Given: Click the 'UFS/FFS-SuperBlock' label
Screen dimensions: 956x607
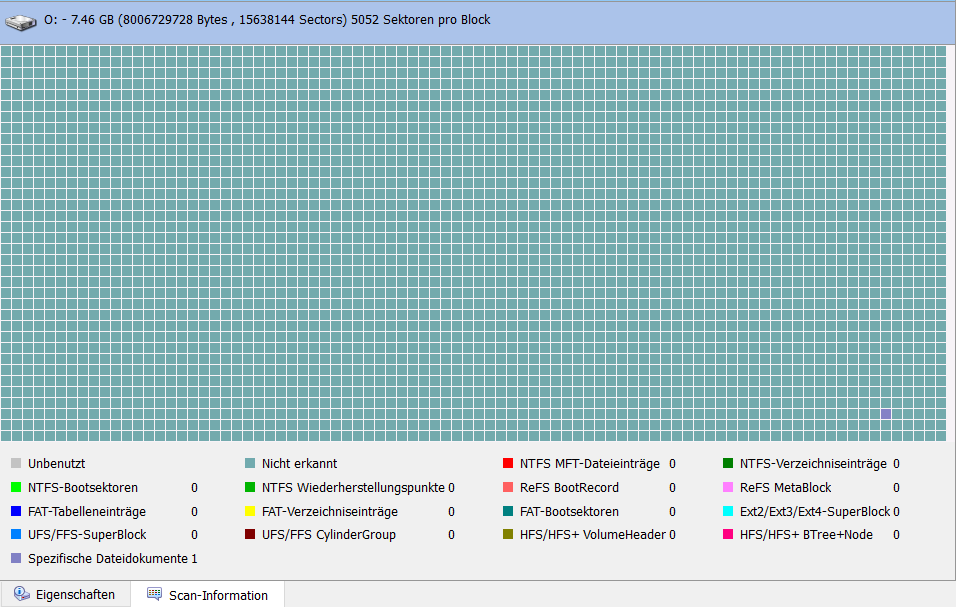Looking at the screenshot, I should 87,534.
